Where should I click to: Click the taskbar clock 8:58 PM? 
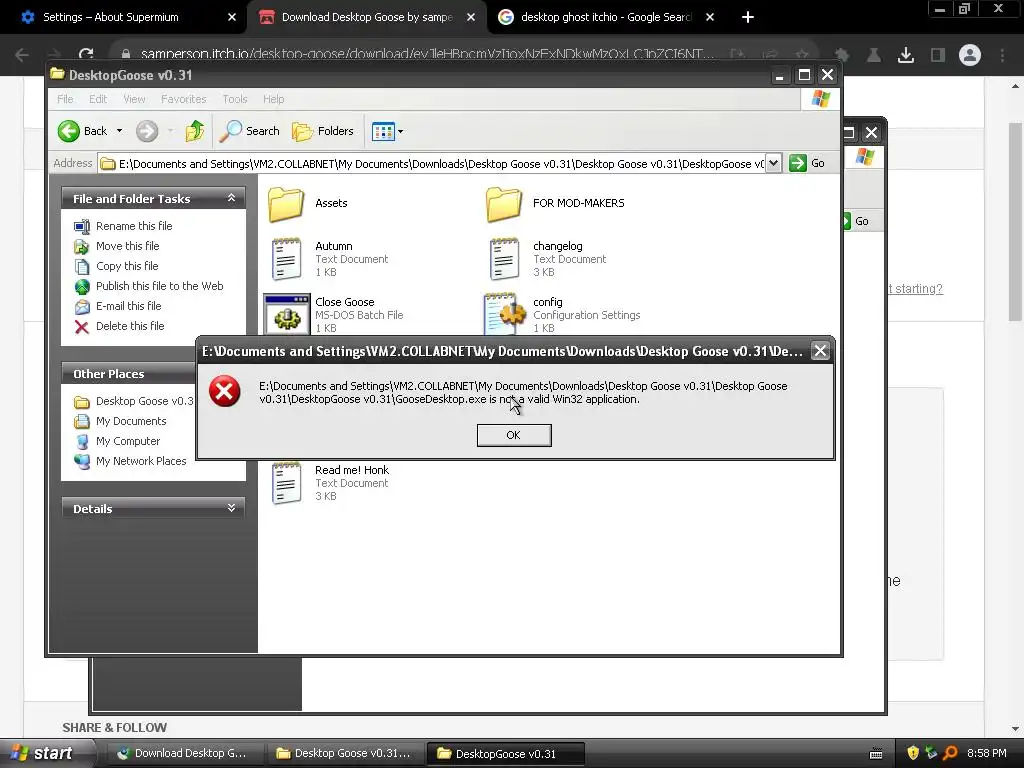click(x=986, y=753)
